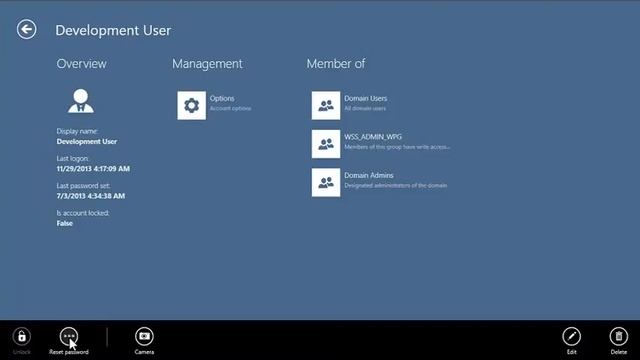Image resolution: width=640 pixels, height=360 pixels.
Task: Click the Overview section heading
Action: tap(82, 64)
